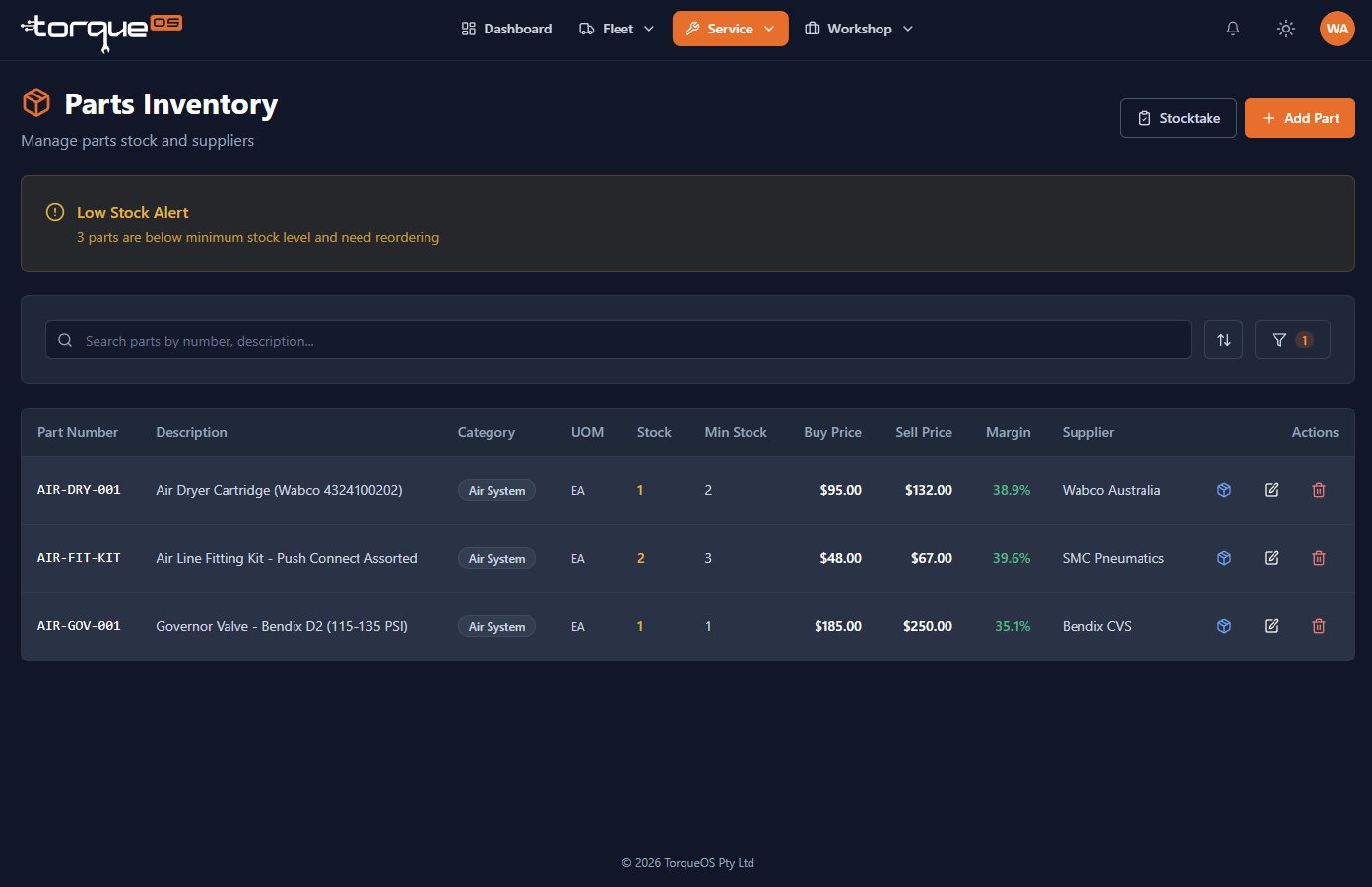Click Low Stock Alert heading

(x=133, y=212)
